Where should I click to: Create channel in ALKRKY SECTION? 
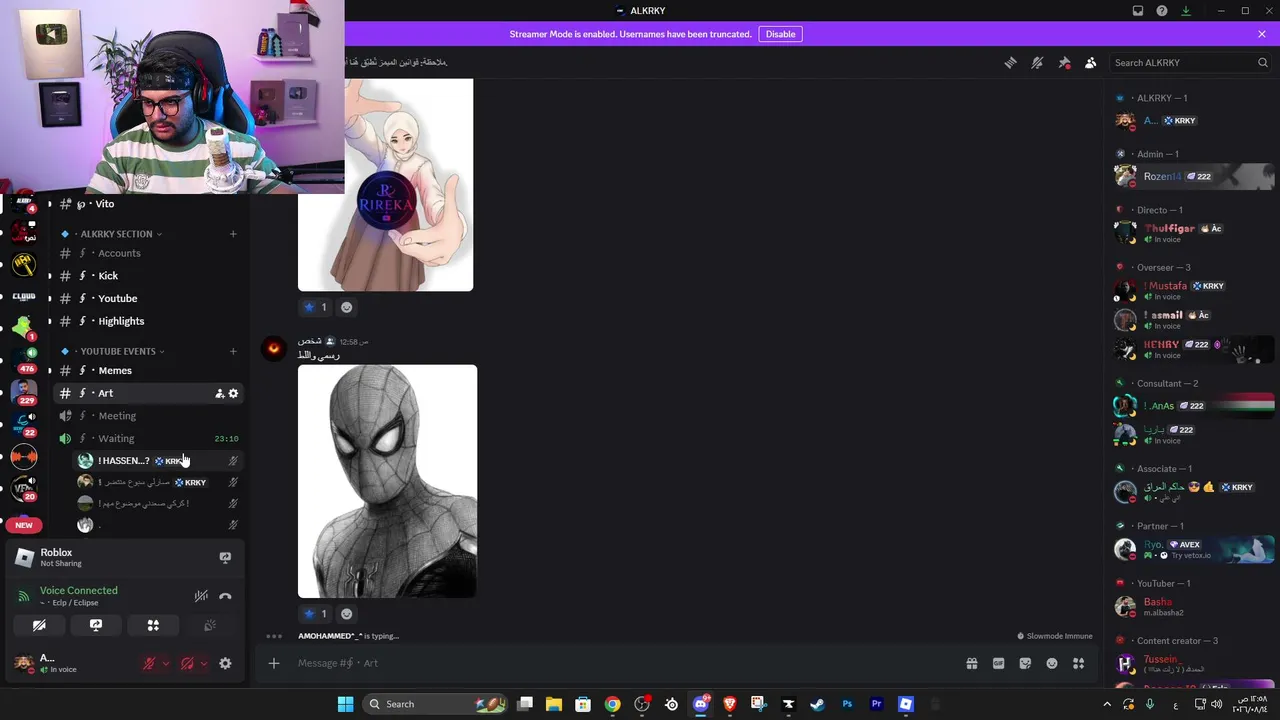(233, 234)
